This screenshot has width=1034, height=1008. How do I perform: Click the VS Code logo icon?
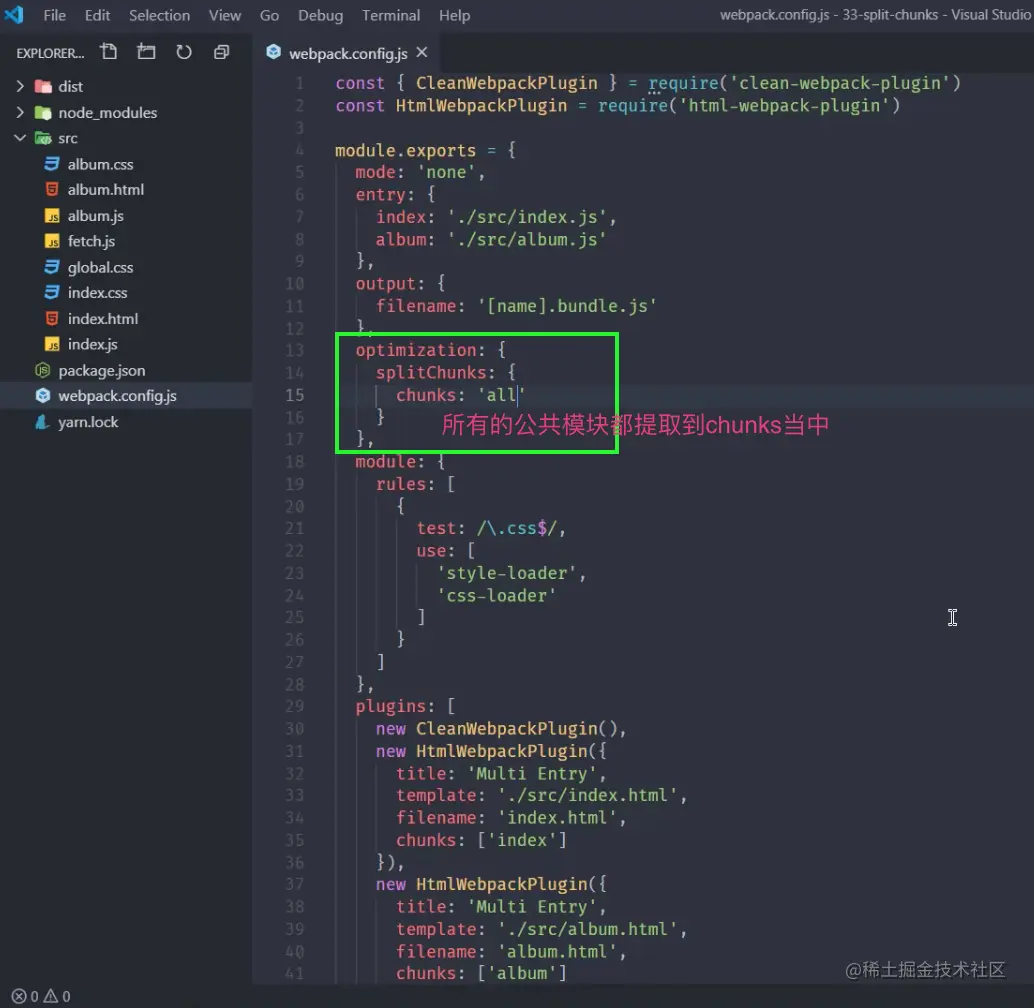13,15
